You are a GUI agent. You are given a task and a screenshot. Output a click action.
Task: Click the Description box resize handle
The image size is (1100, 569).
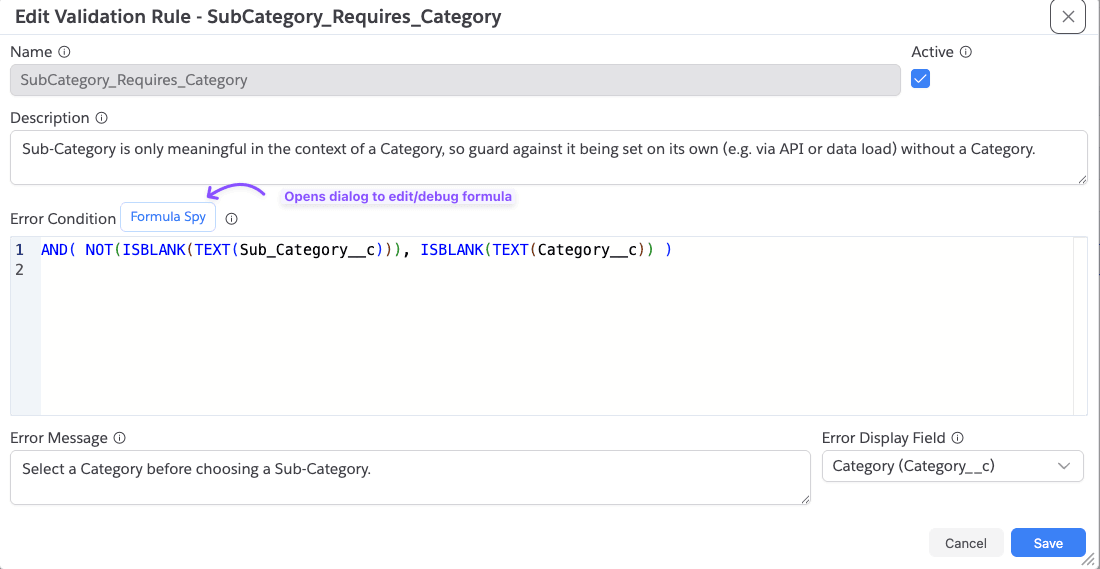pos(1083,180)
